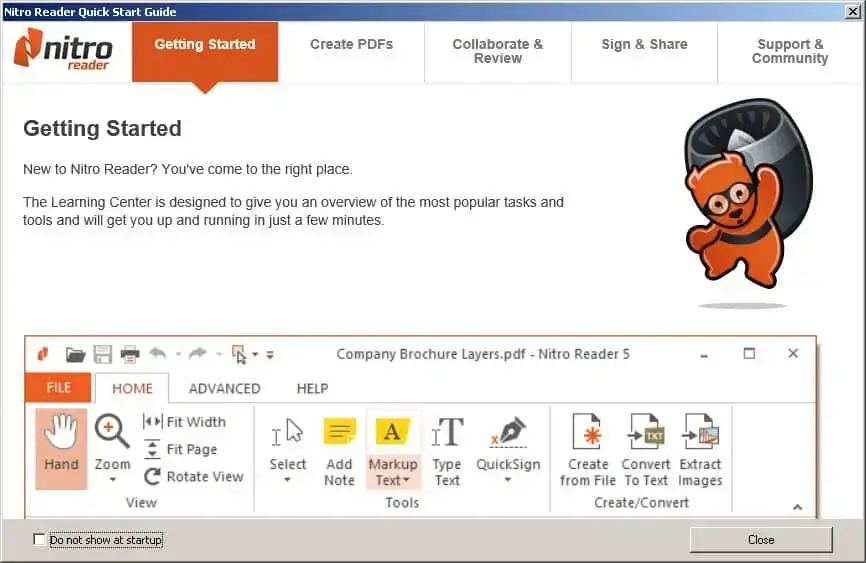The width and height of the screenshot is (866, 563).
Task: Open the Collaborate & Review tab
Action: 498,51
